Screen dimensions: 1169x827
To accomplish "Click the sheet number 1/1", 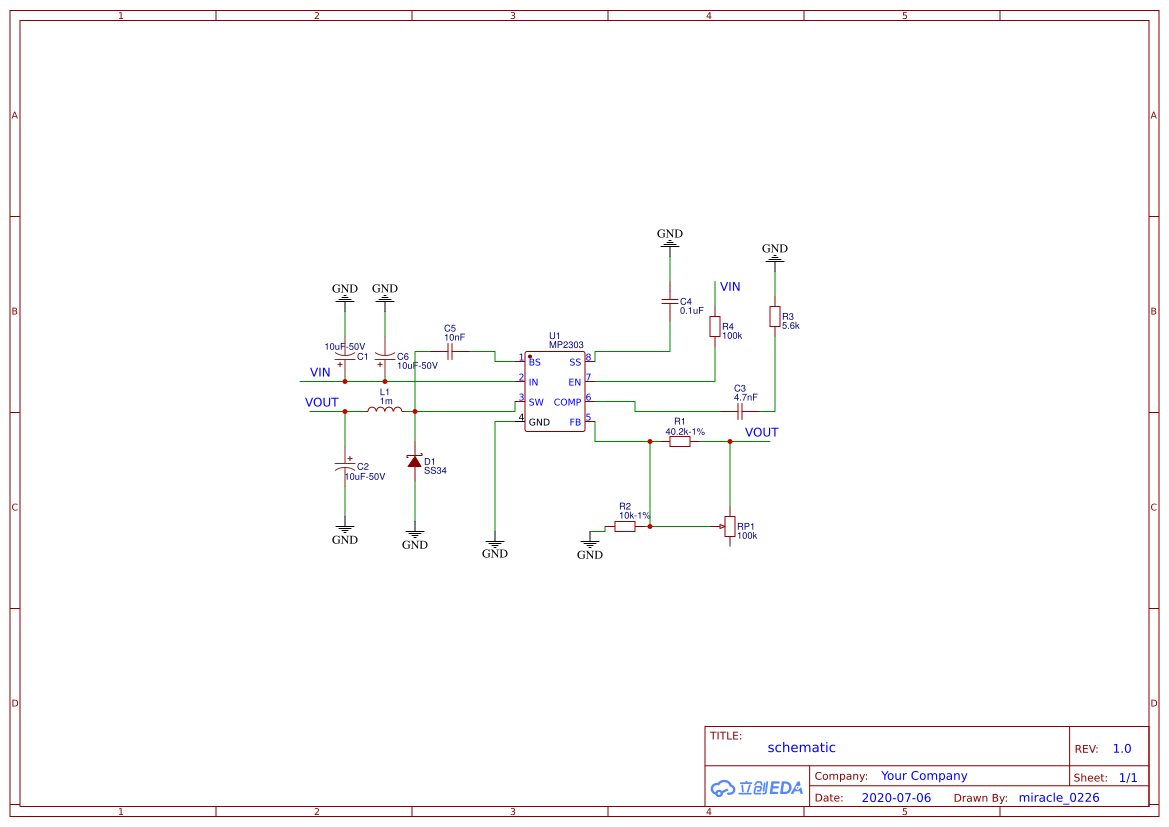I will (1128, 778).
